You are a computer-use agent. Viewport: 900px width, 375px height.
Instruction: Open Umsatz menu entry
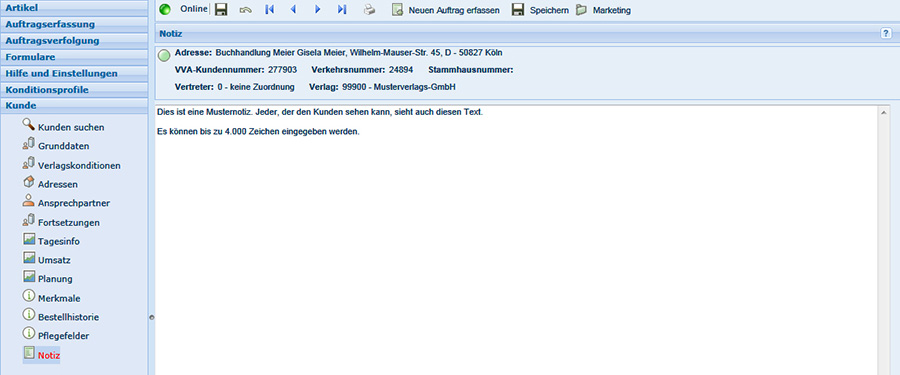click(55, 260)
